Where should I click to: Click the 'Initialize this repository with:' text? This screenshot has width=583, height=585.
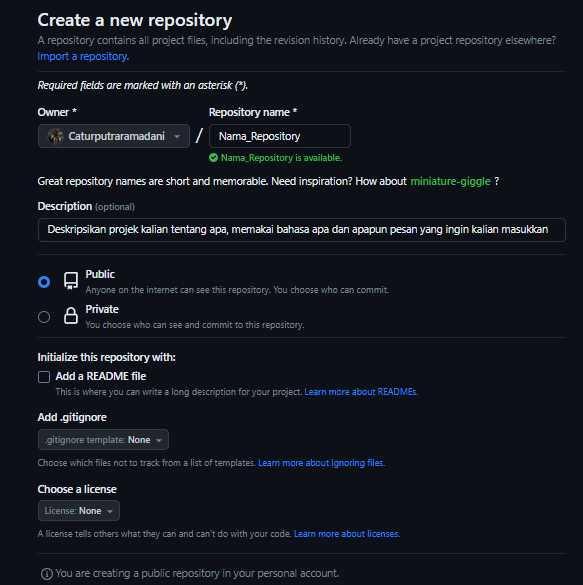[x=106, y=357]
